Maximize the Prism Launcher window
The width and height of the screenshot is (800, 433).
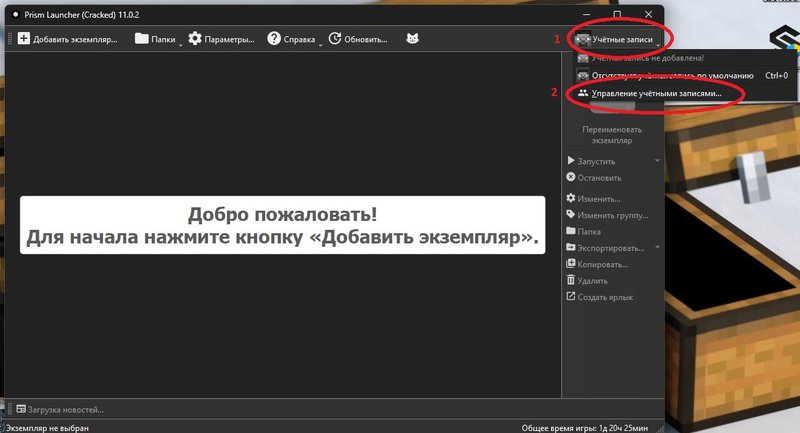[x=617, y=14]
